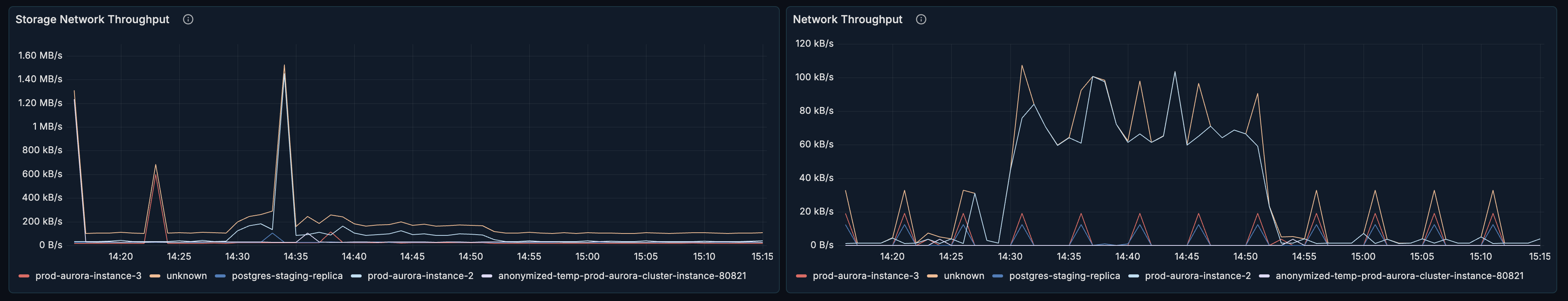Click the 800 kB/s axis label
1568x301 pixels.
tap(42, 150)
